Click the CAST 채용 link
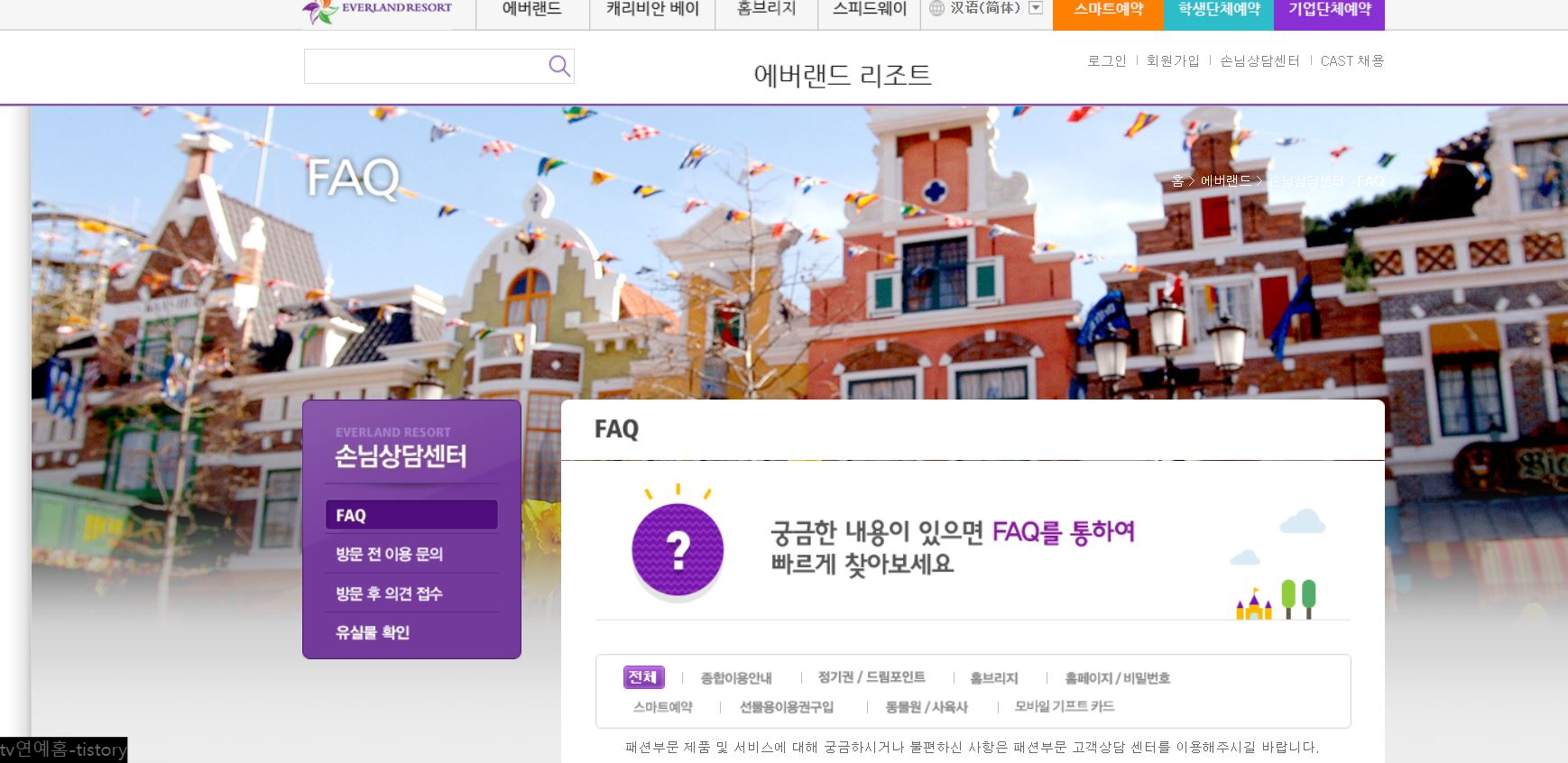The image size is (1568, 763). (x=1351, y=60)
